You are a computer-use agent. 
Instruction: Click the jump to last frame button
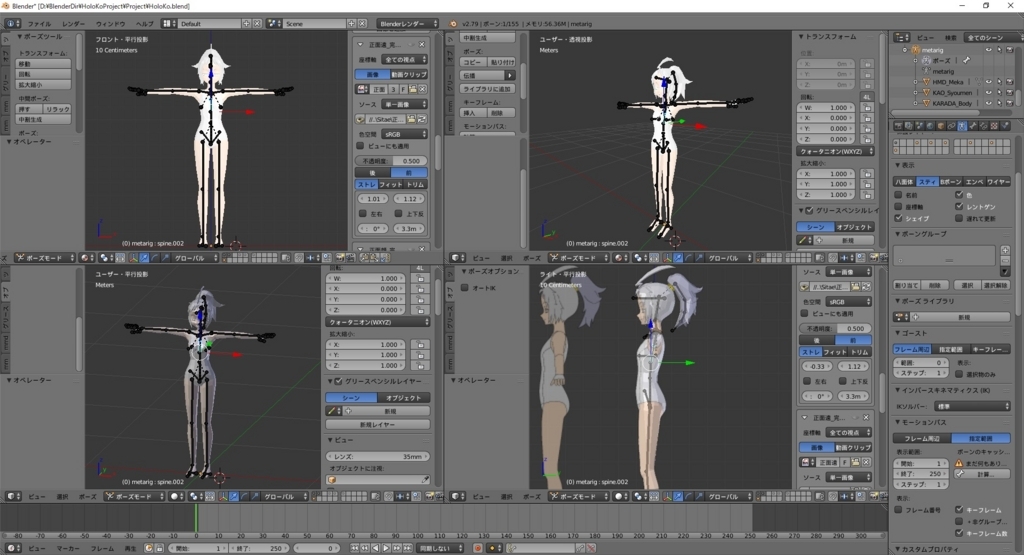tap(407, 548)
